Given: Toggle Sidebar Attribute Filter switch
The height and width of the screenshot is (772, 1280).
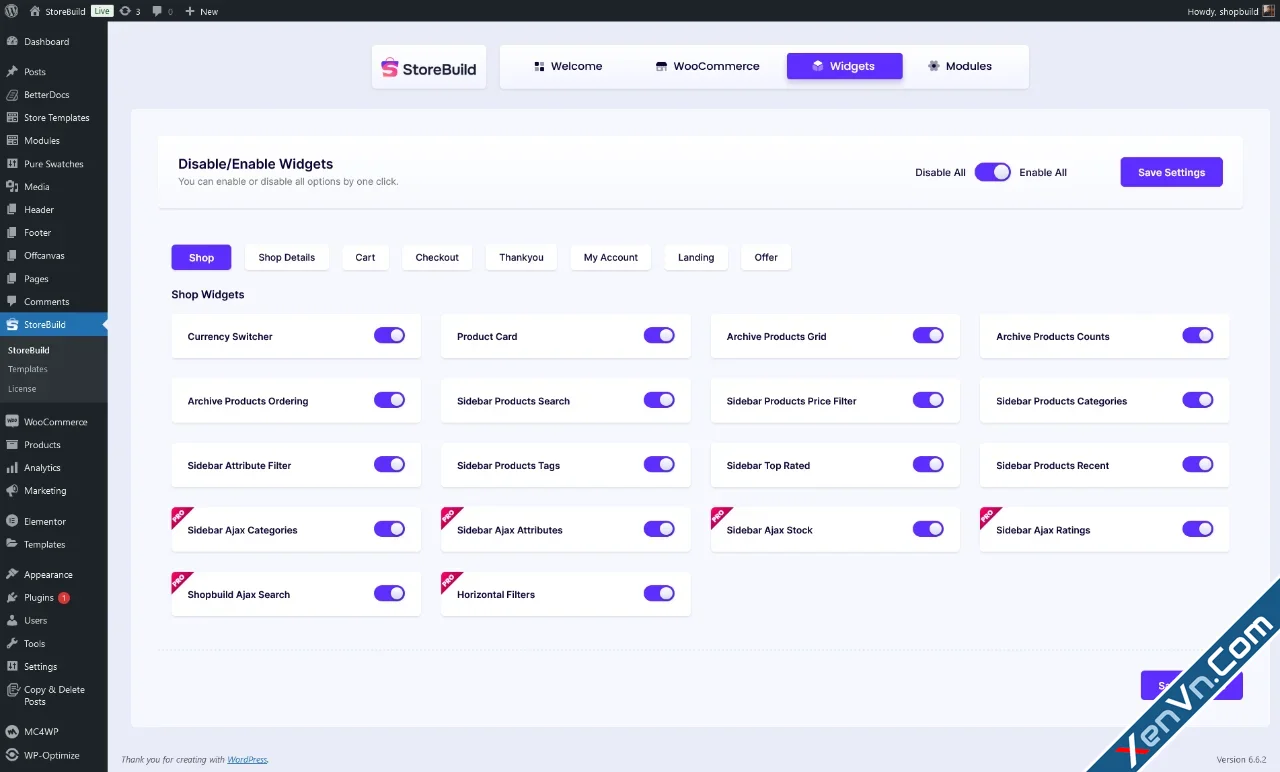Looking at the screenshot, I should (x=389, y=465).
